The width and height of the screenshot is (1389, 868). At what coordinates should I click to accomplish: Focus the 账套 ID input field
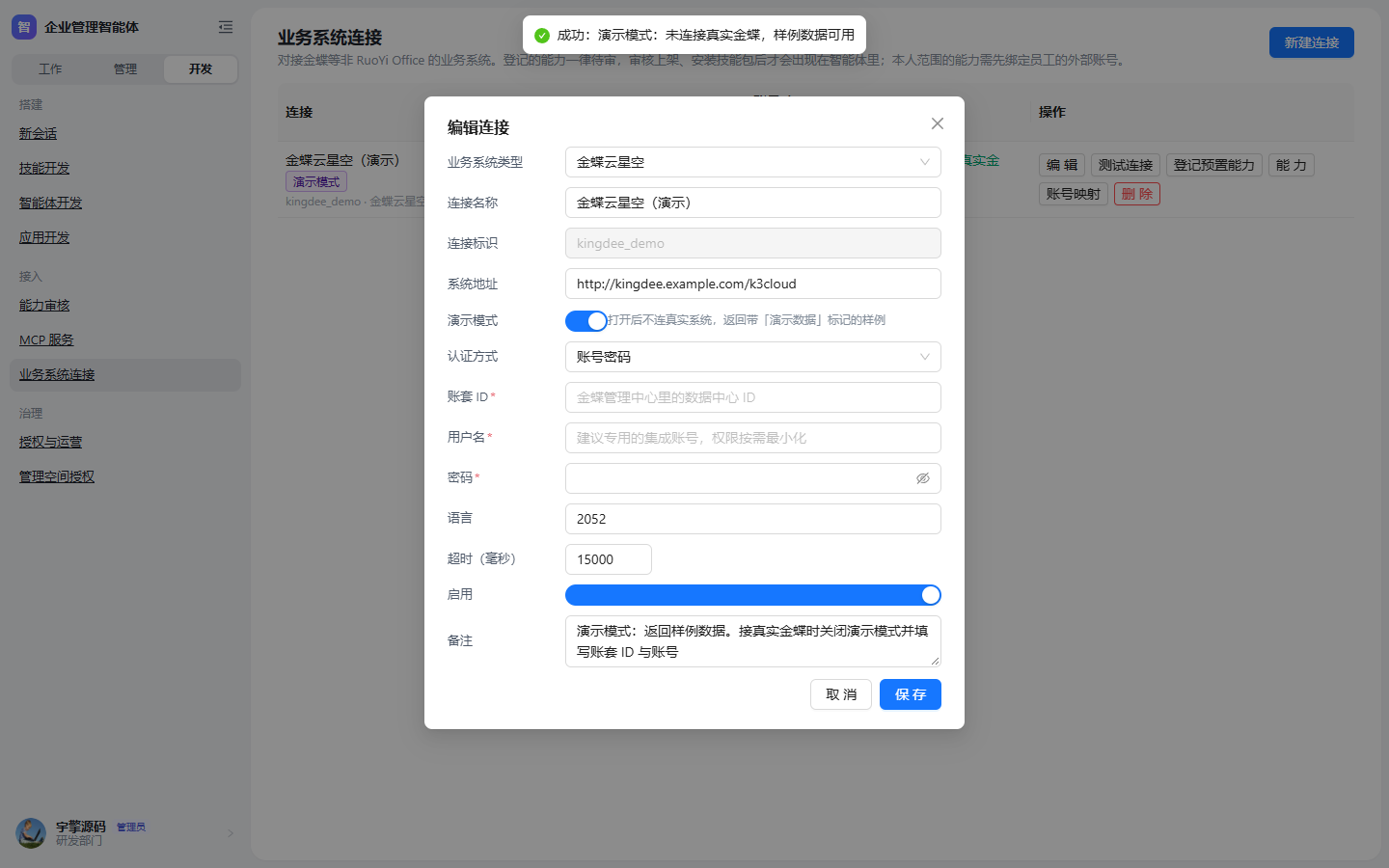click(753, 397)
